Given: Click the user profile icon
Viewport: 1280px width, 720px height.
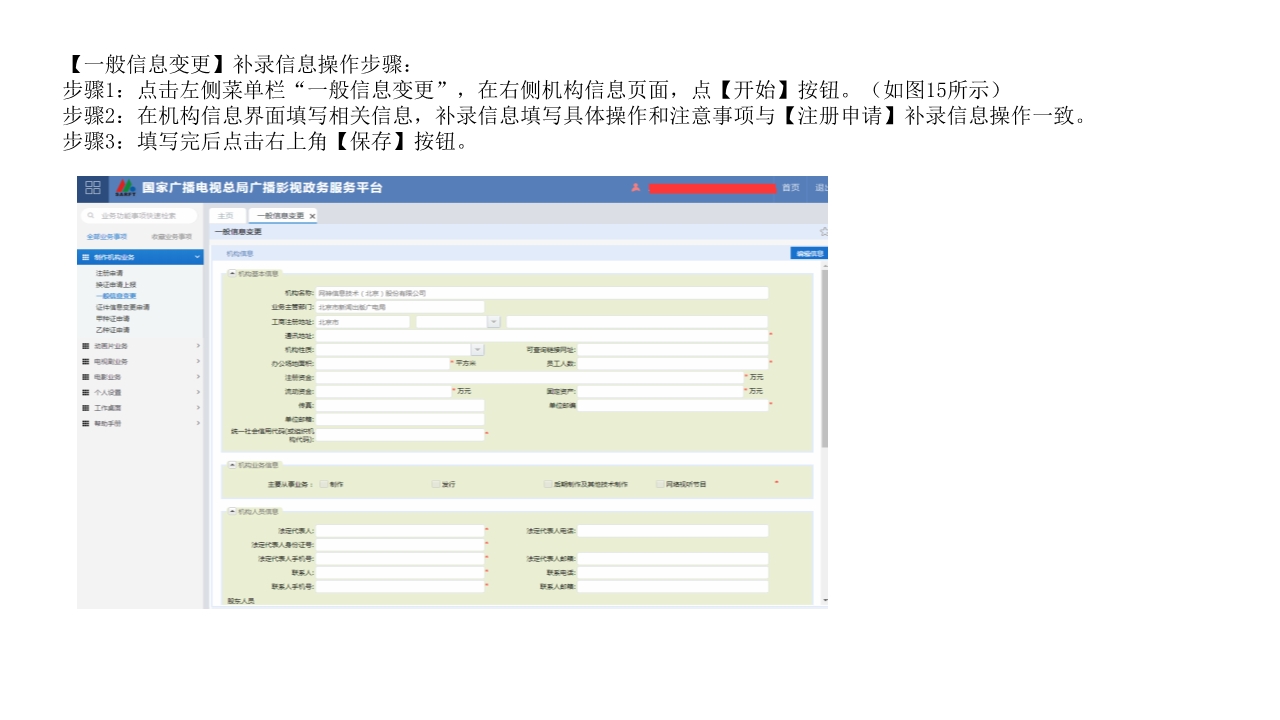Looking at the screenshot, I should (636, 188).
